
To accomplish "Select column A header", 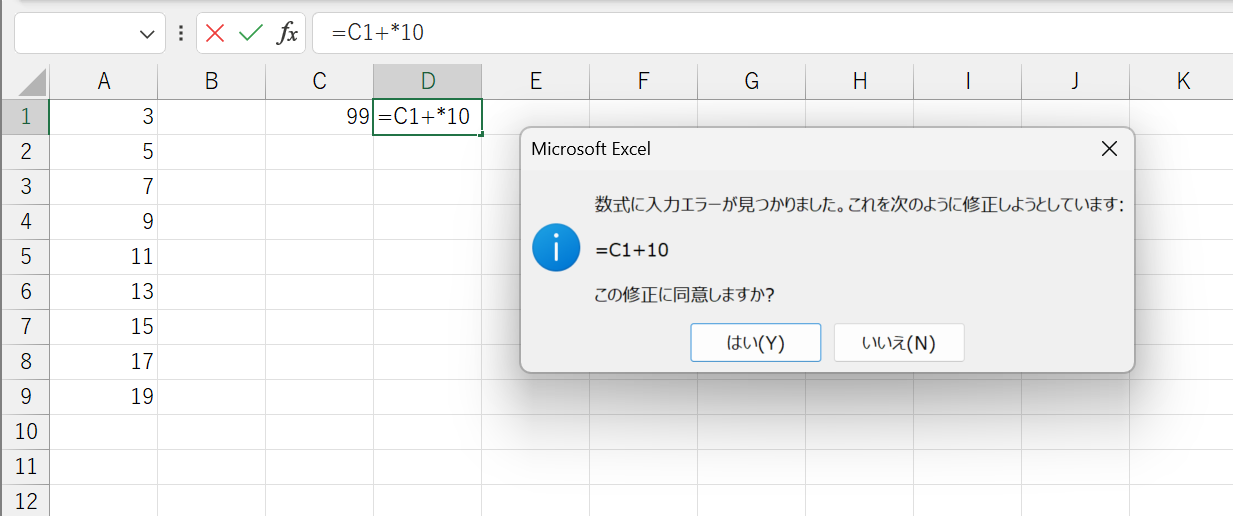I will click(x=104, y=82).
